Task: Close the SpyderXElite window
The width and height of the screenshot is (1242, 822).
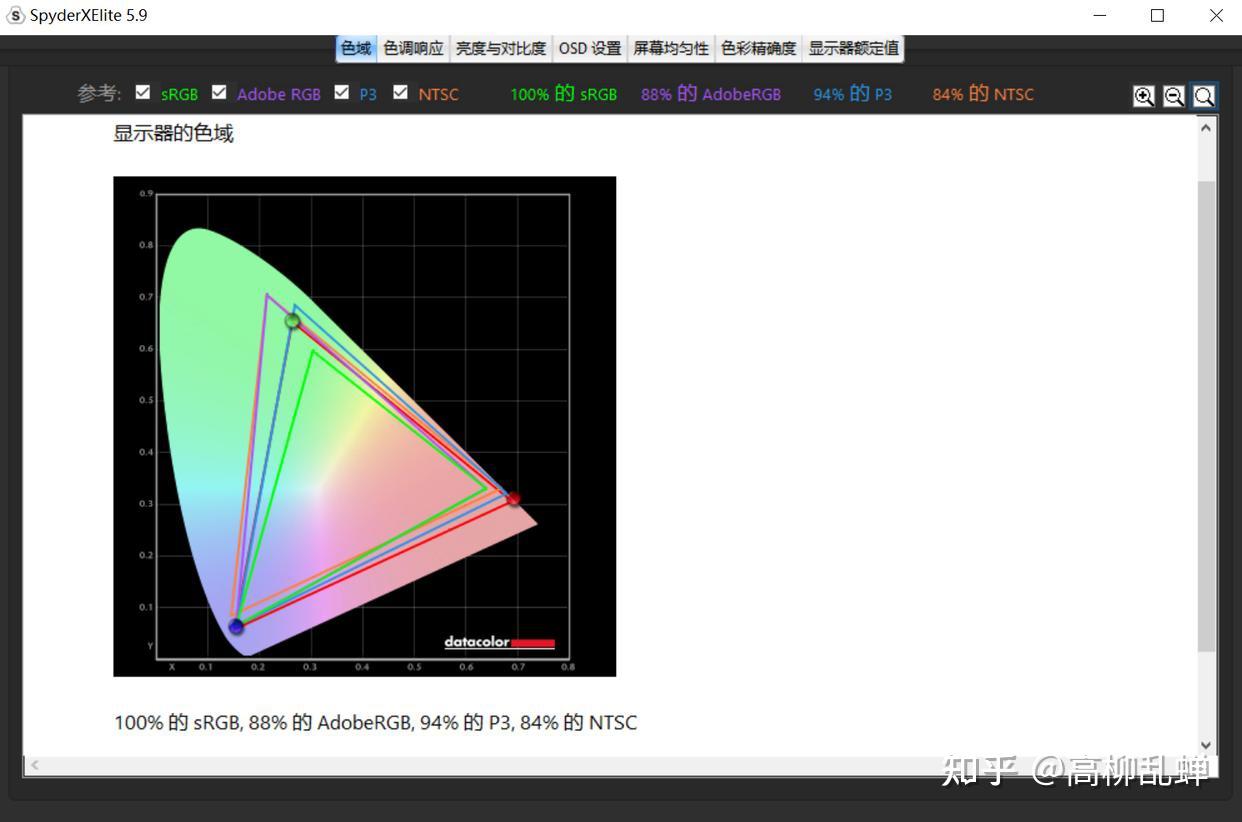Action: click(x=1216, y=16)
